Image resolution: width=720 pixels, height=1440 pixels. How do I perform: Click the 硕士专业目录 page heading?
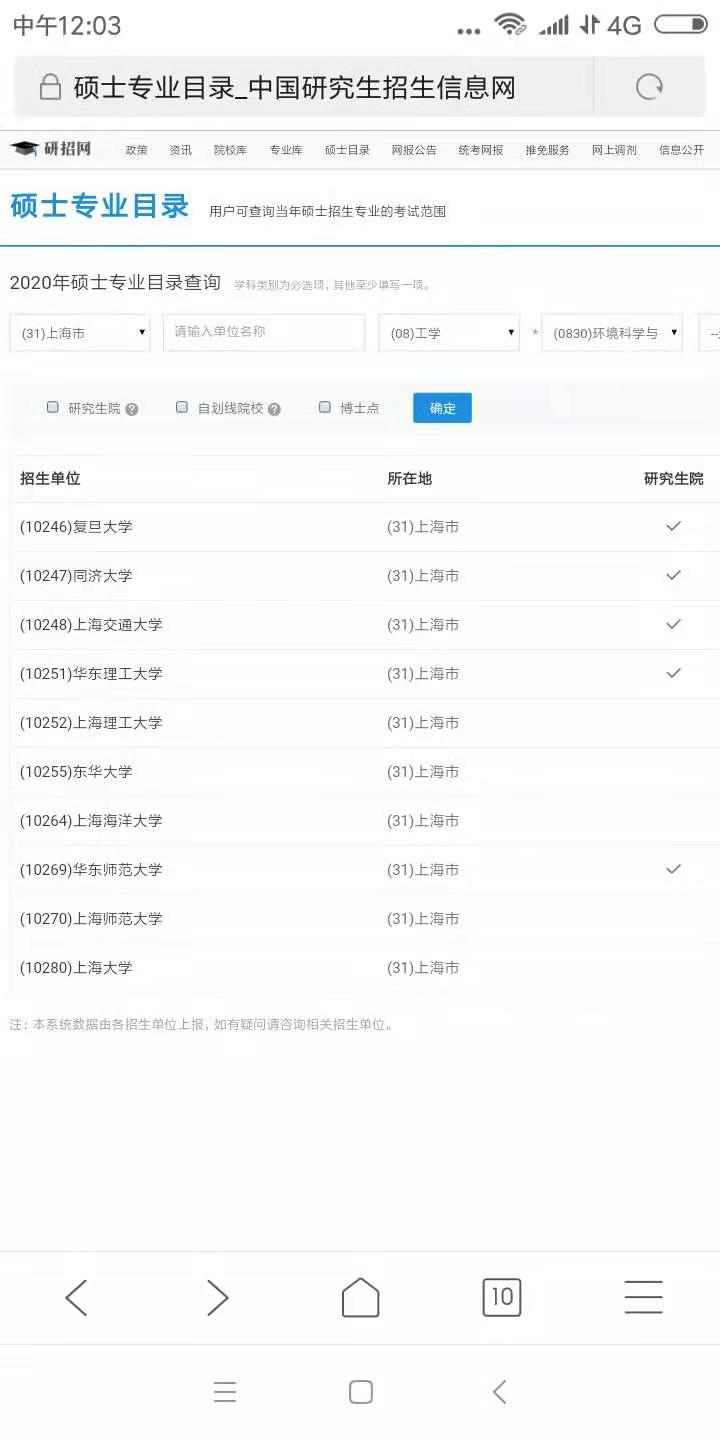100,206
